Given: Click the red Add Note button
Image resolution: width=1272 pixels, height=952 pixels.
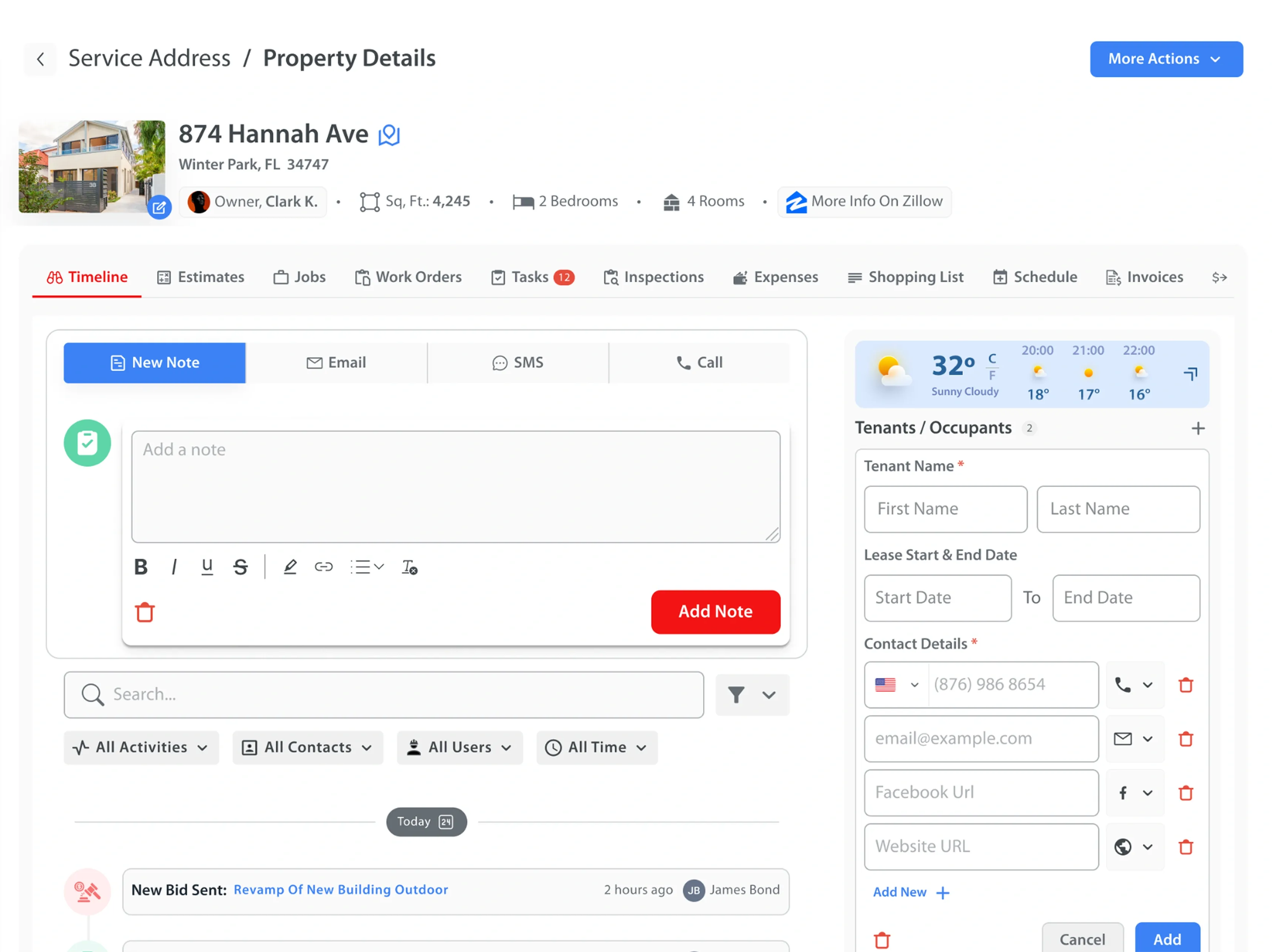Looking at the screenshot, I should pos(715,612).
